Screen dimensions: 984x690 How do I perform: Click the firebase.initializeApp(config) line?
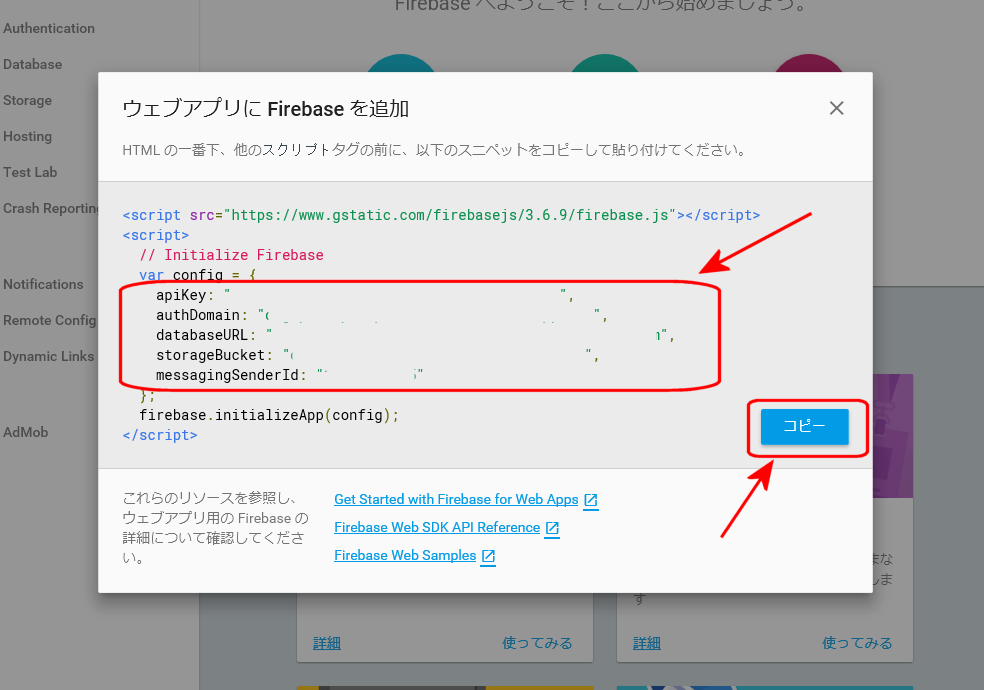(x=269, y=415)
